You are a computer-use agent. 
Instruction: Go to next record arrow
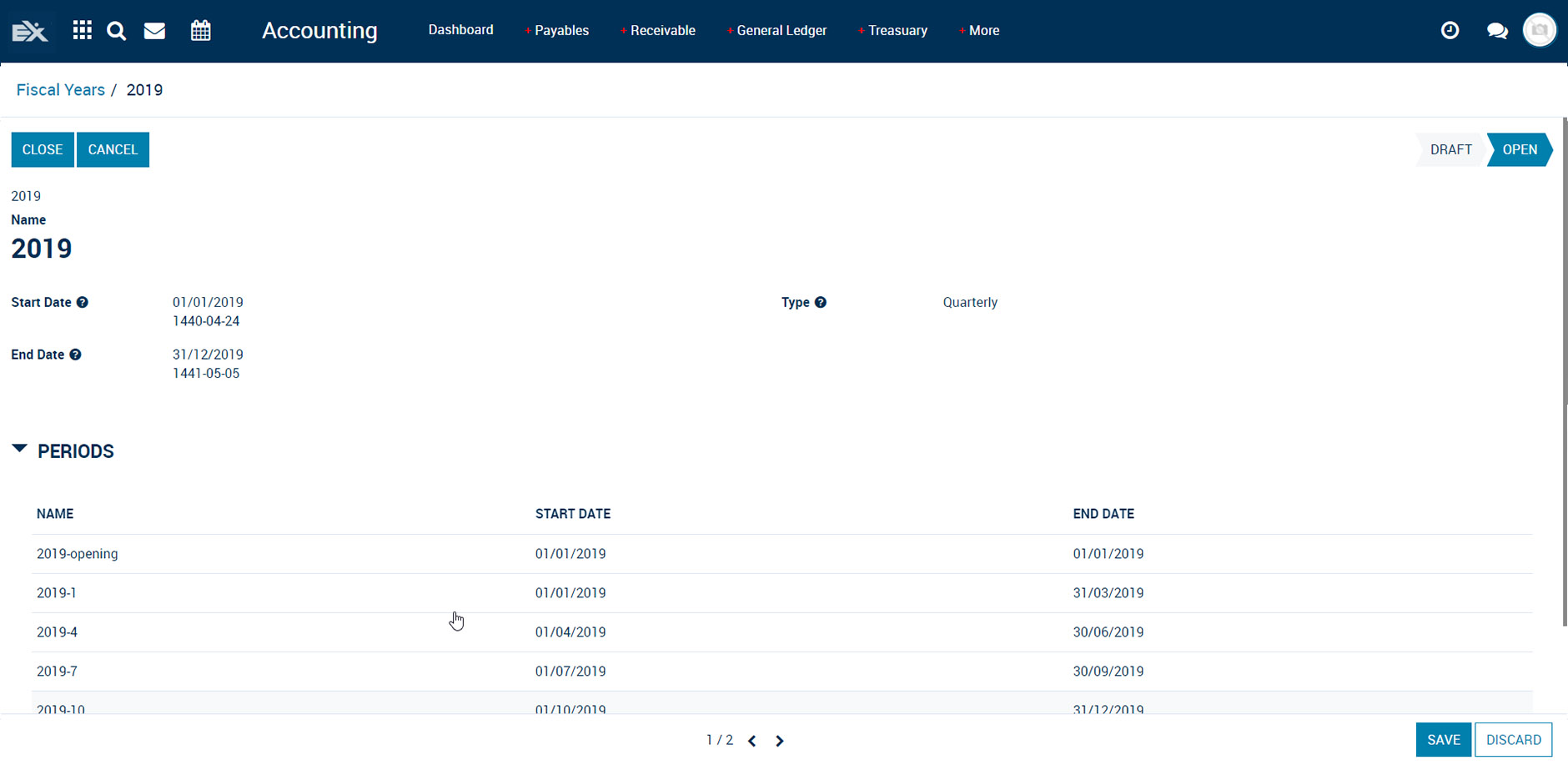pyautogui.click(x=780, y=741)
